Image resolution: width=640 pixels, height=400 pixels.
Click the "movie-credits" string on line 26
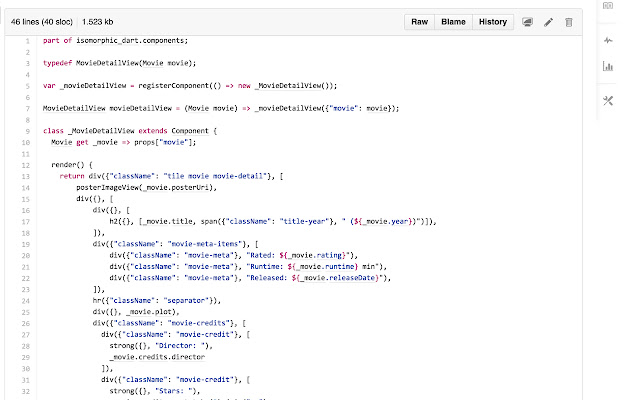point(198,323)
